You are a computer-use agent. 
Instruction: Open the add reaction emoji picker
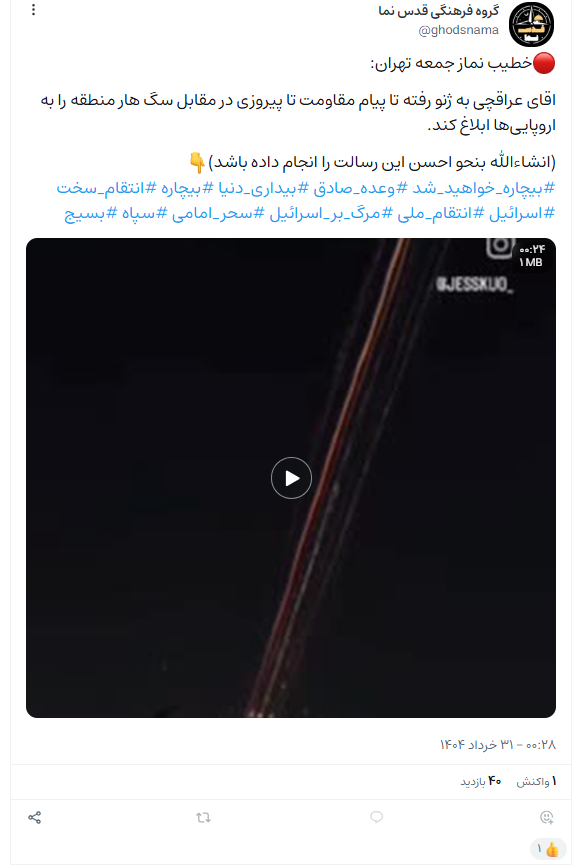click(547, 818)
